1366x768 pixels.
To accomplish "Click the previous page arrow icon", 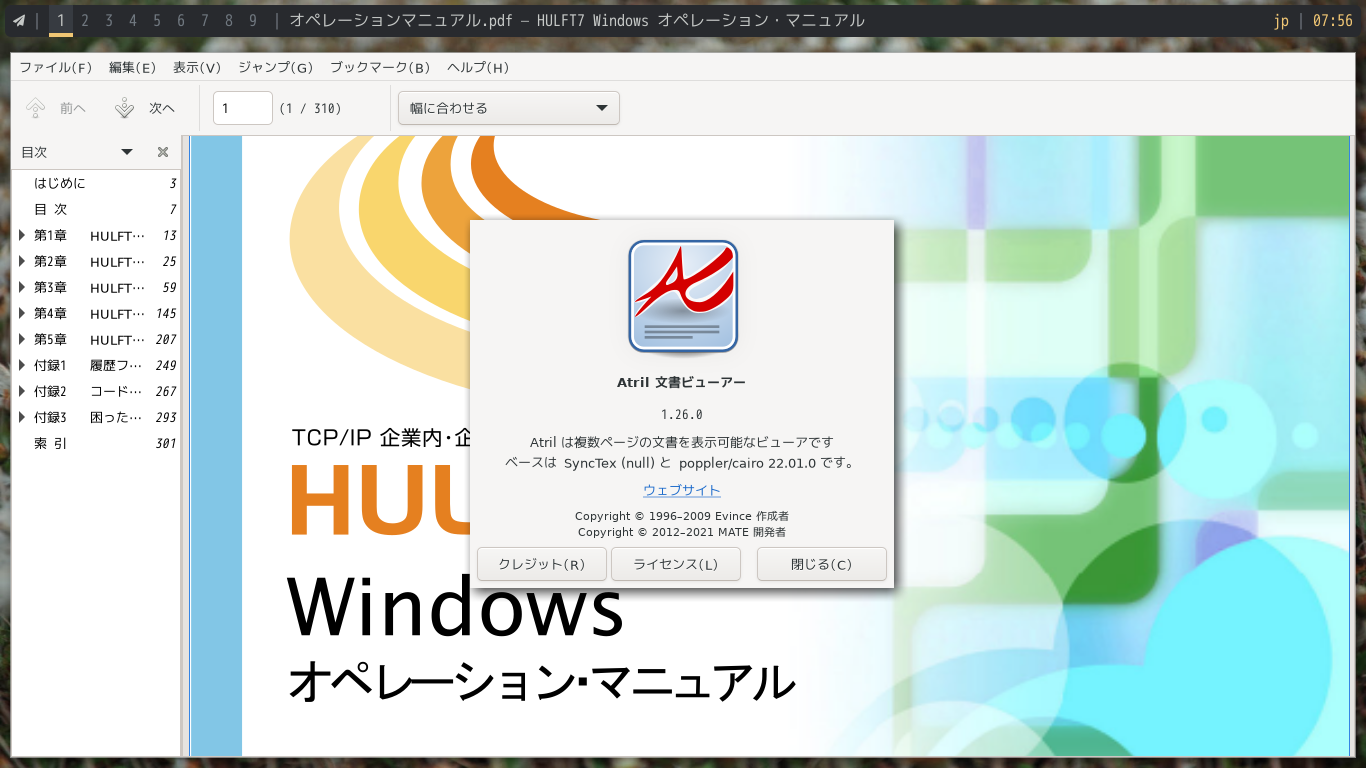I will tap(36, 108).
